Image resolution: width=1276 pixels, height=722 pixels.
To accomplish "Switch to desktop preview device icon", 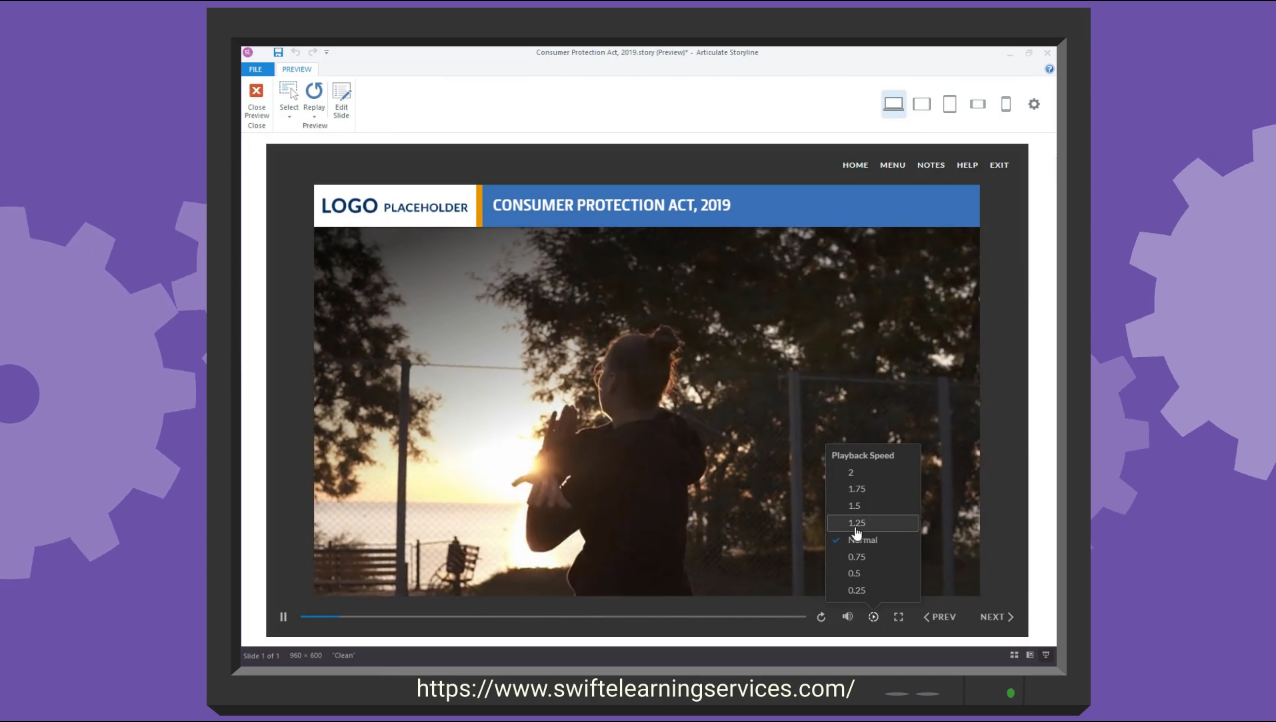I will pyautogui.click(x=893, y=104).
